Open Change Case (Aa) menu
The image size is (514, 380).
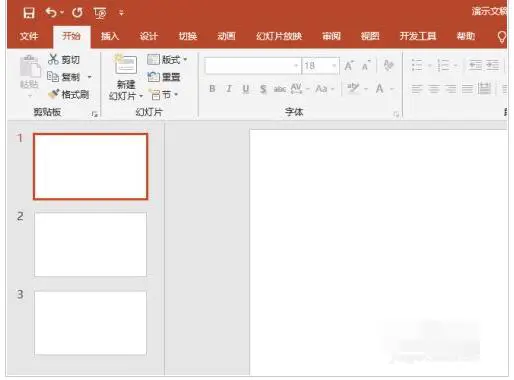pyautogui.click(x=324, y=89)
